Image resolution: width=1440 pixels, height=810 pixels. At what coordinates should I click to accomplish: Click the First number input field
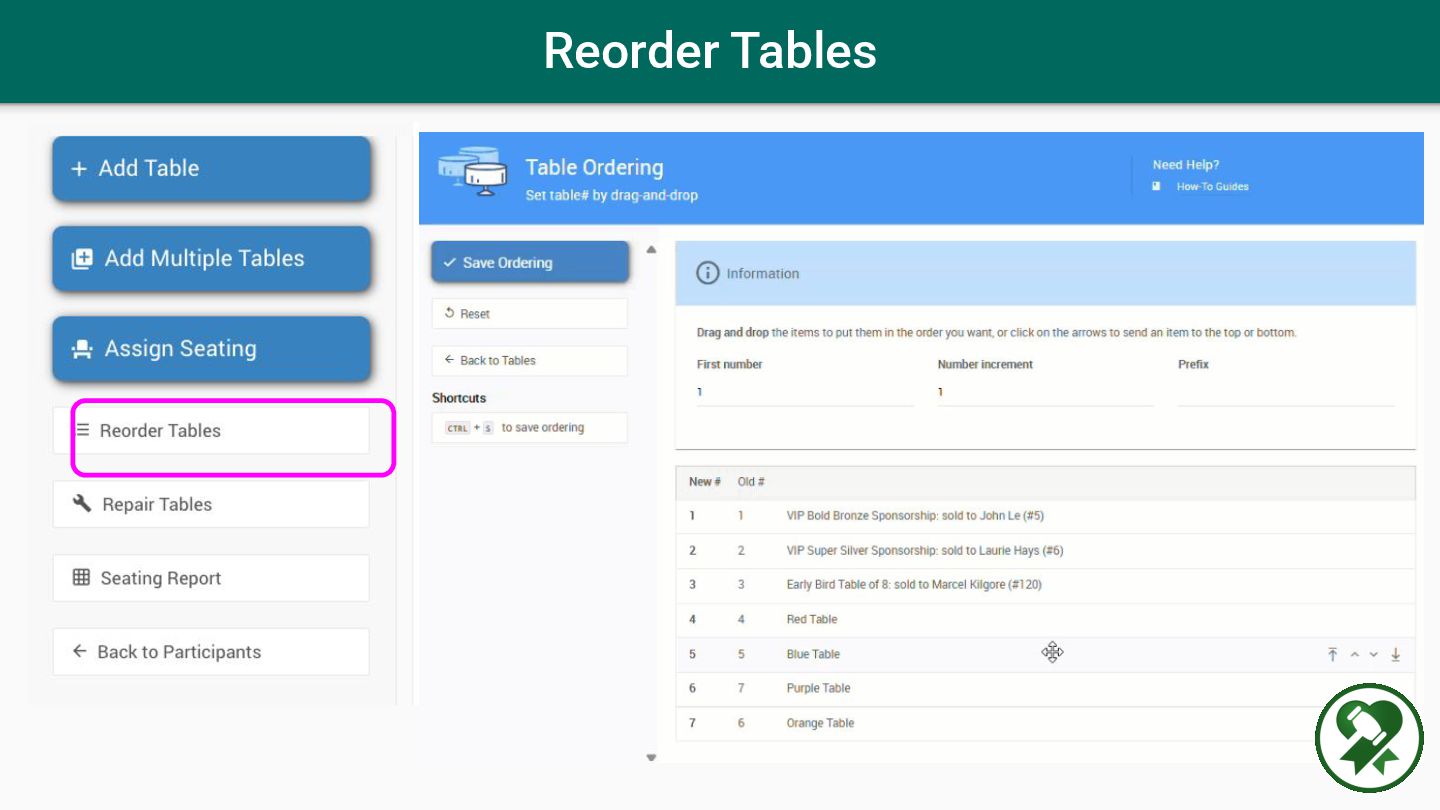click(x=805, y=392)
